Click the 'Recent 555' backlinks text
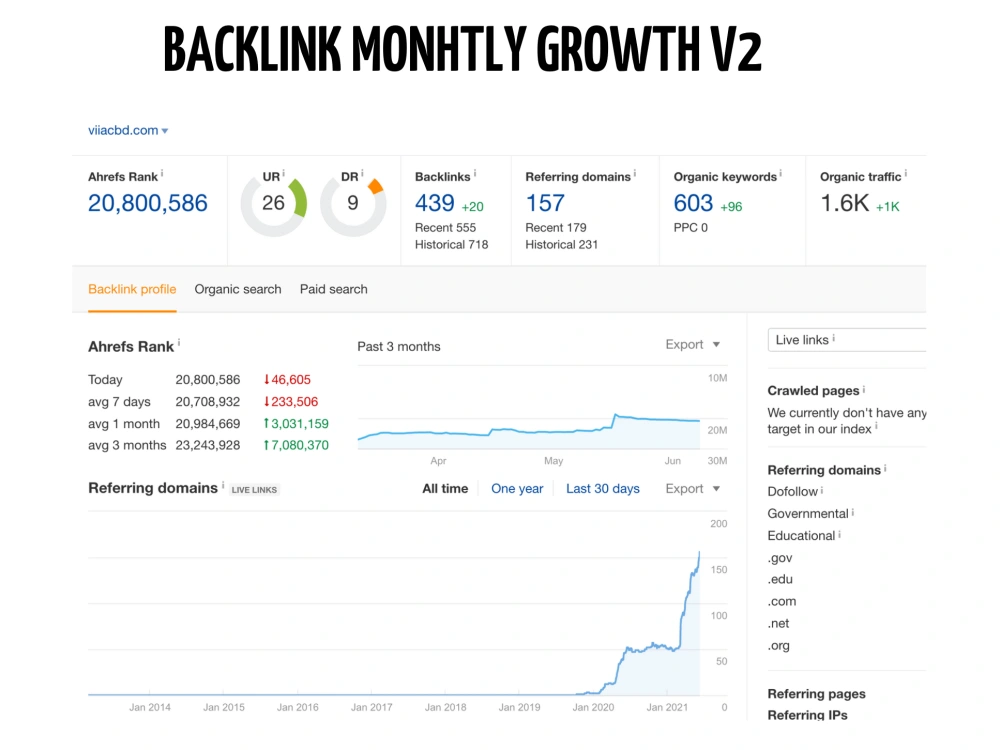 pos(445,228)
